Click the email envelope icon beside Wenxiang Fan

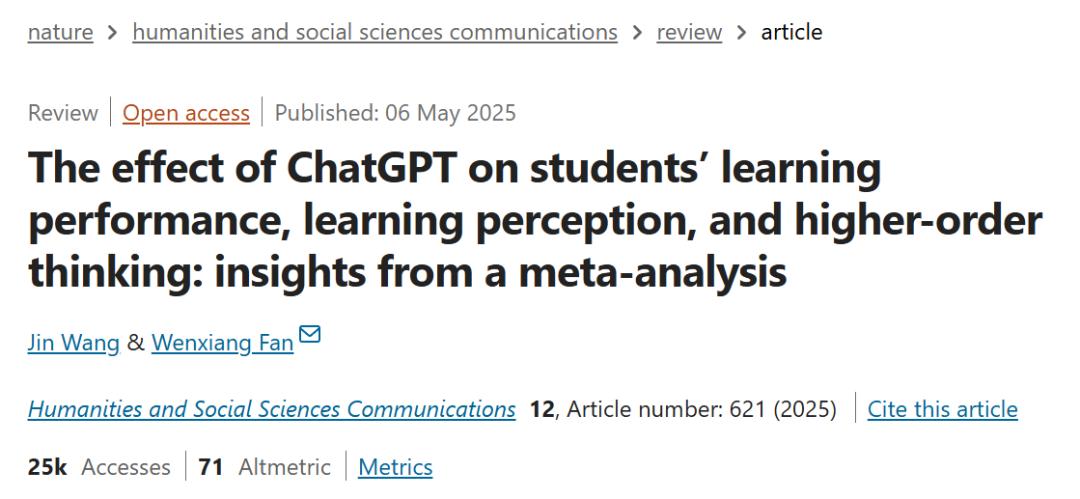click(x=309, y=334)
